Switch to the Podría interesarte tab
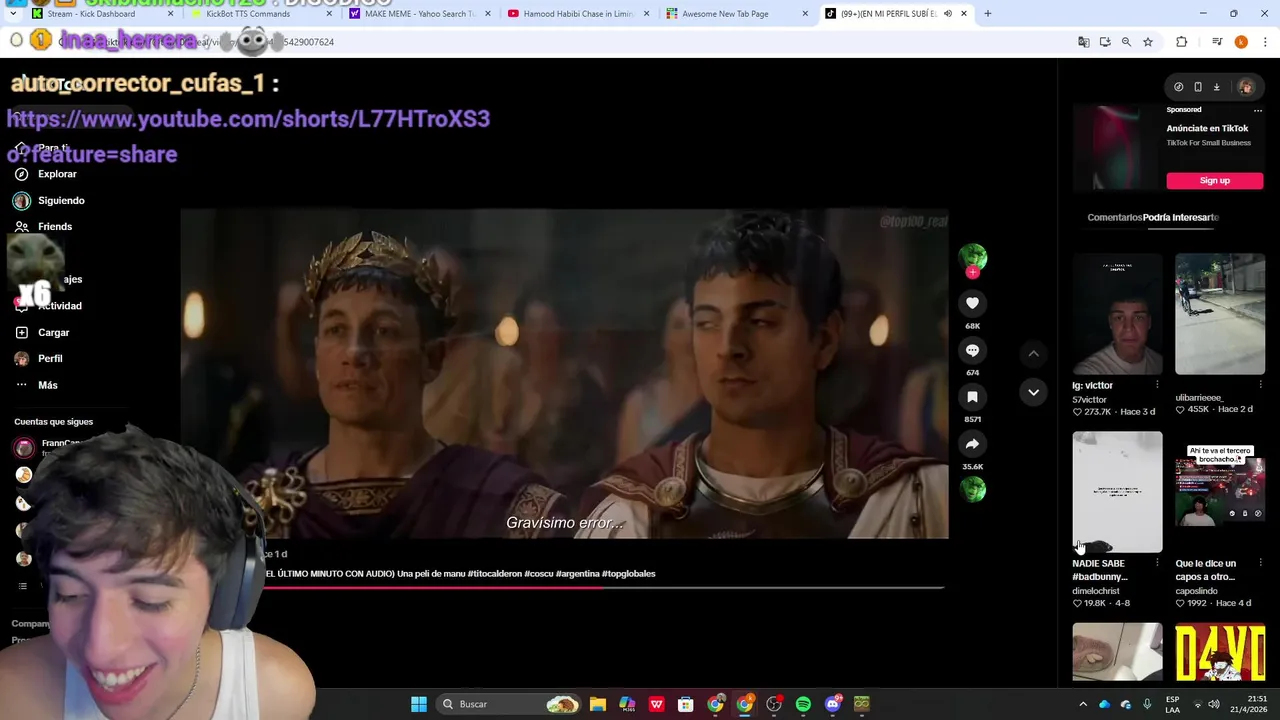The width and height of the screenshot is (1280, 720). tap(1181, 217)
